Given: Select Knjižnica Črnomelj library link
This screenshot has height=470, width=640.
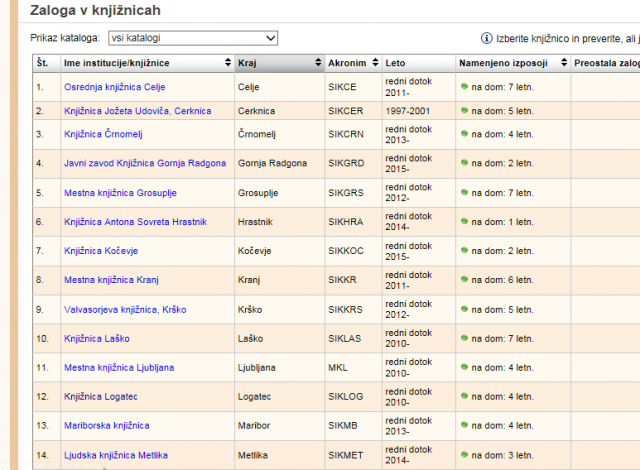Looking at the screenshot, I should (x=102, y=134).
